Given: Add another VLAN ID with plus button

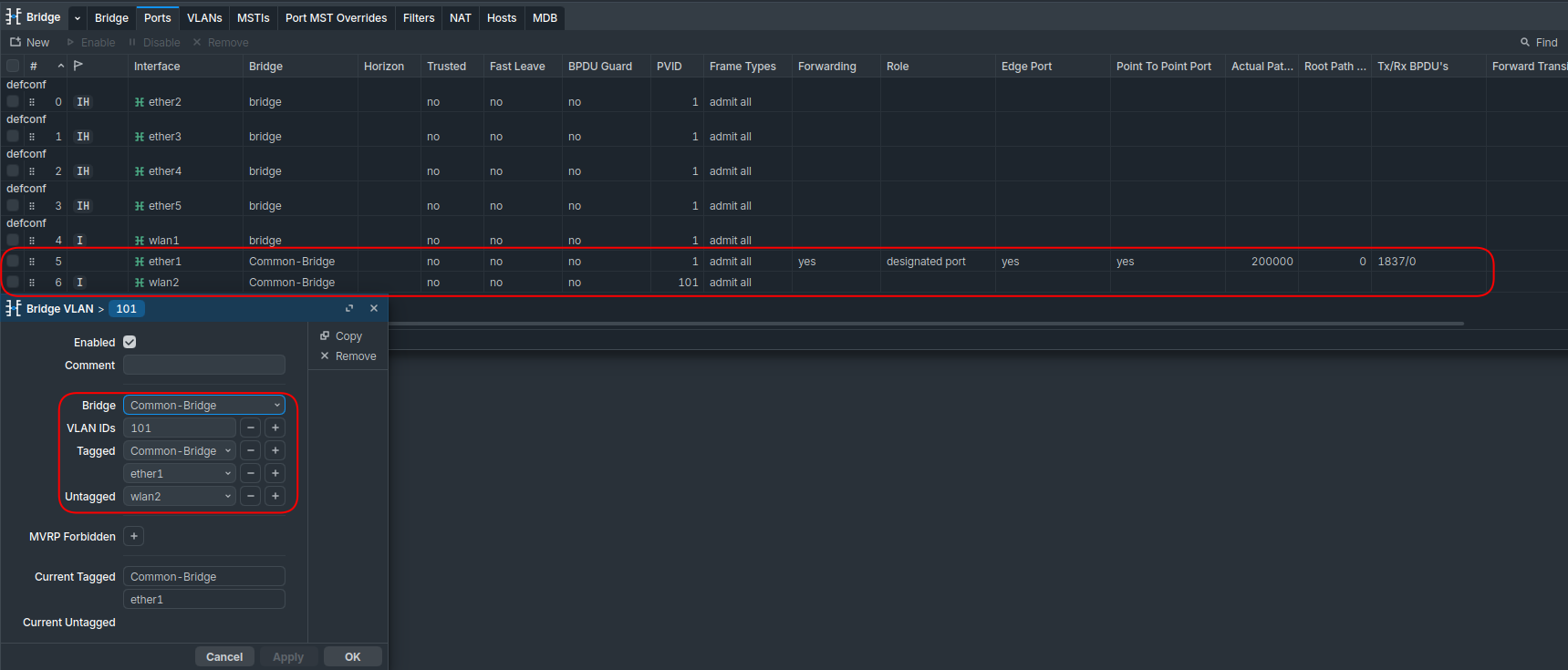Looking at the screenshot, I should (275, 428).
